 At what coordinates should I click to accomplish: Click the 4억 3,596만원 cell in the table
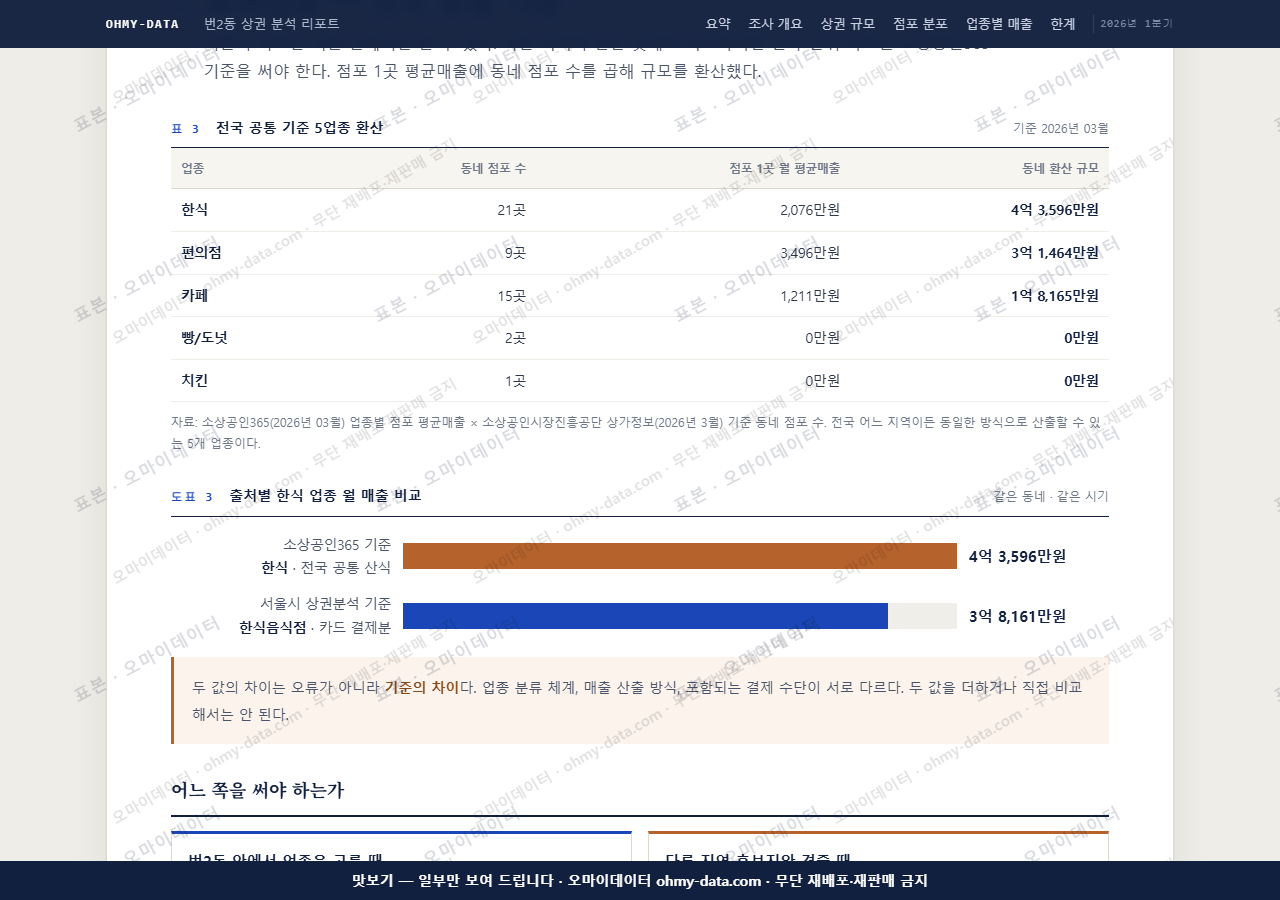(1055, 210)
